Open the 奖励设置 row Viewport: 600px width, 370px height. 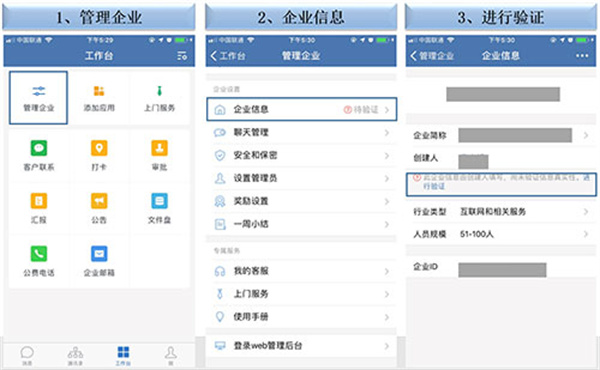tap(302, 201)
